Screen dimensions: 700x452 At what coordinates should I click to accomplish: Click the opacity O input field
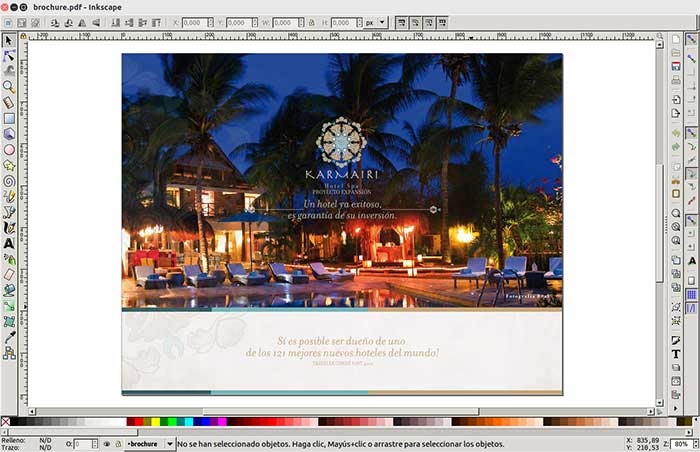pyautogui.click(x=83, y=444)
